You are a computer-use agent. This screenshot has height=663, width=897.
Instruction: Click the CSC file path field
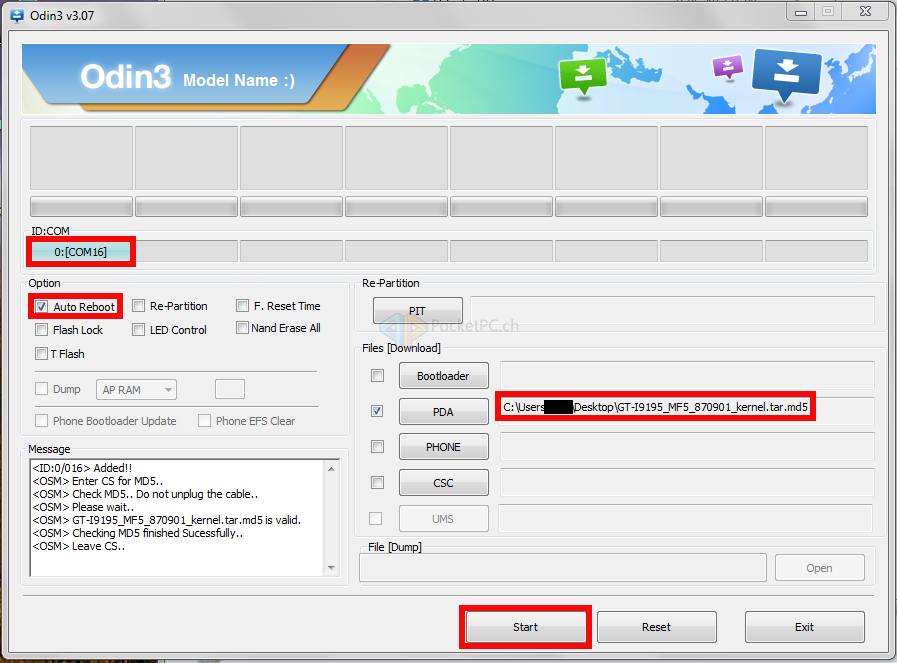coord(687,482)
